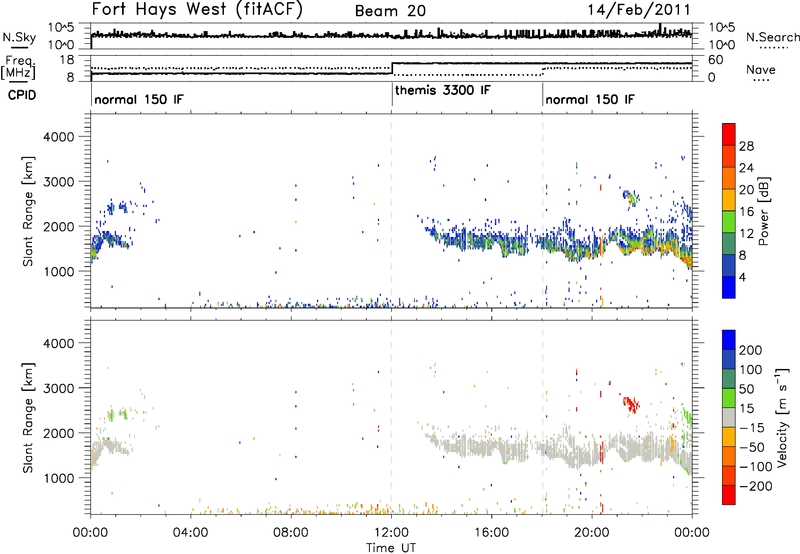The width and height of the screenshot is (800, 554).
Task: Select the "Beam 20" heading
Action: click(x=390, y=11)
